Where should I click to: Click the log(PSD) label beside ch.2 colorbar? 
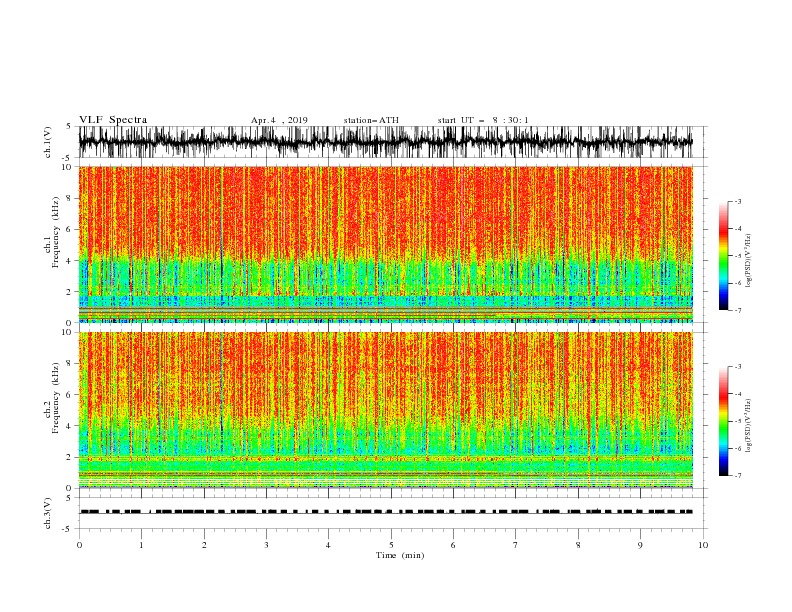coord(749,426)
